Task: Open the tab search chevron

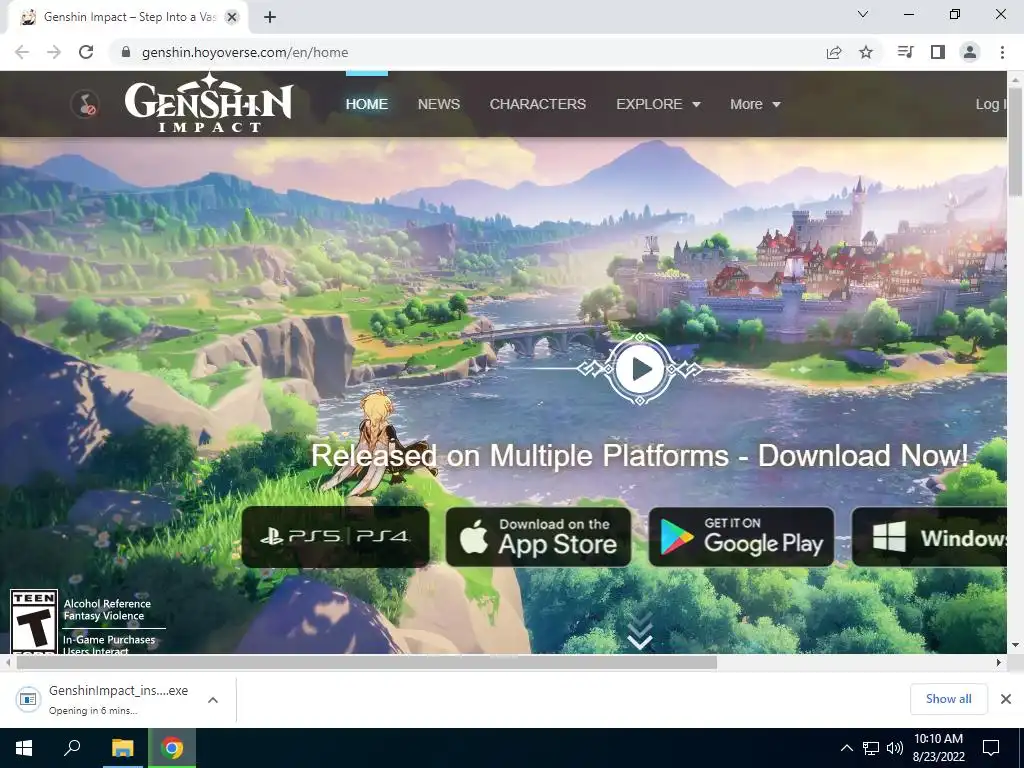Action: click(863, 14)
